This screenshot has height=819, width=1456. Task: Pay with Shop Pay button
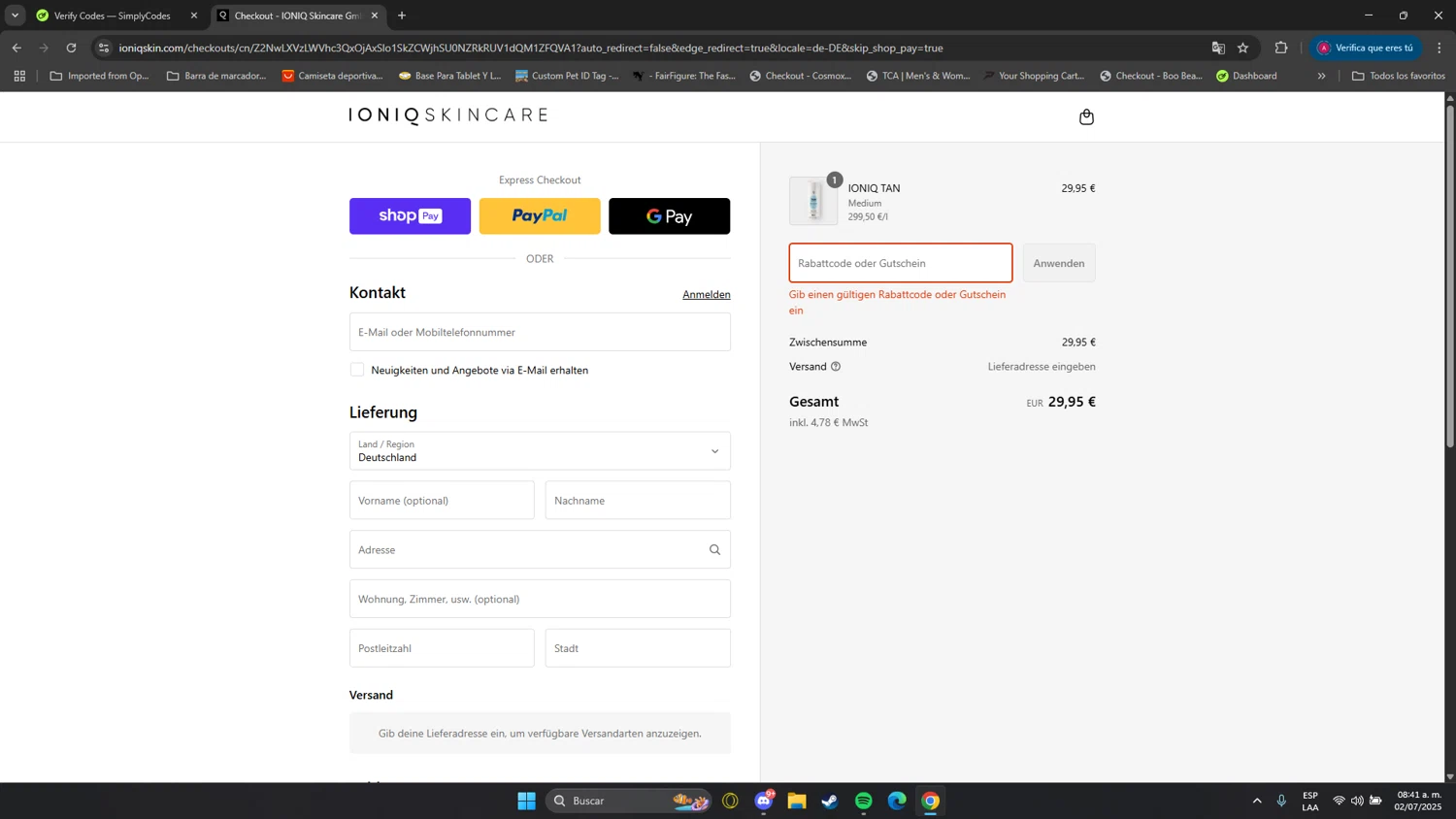coord(410,216)
